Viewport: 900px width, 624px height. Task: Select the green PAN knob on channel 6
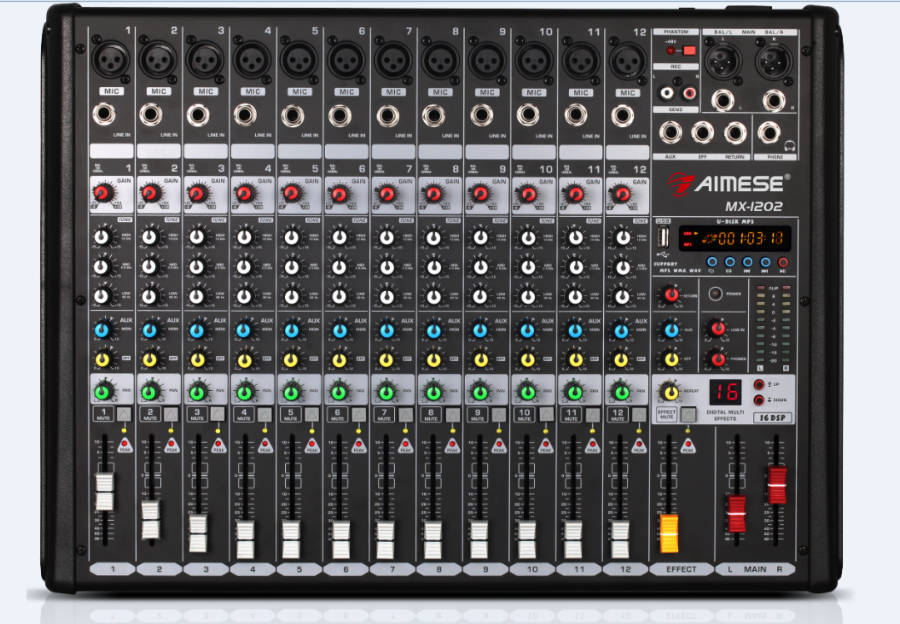pos(338,391)
